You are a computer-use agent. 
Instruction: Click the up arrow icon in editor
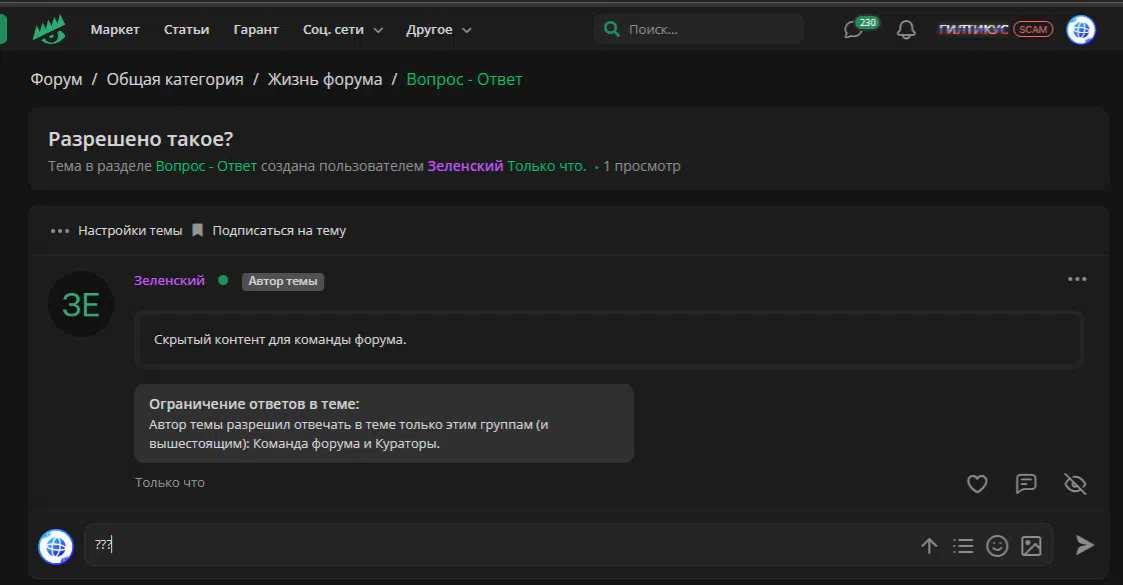[x=929, y=546]
